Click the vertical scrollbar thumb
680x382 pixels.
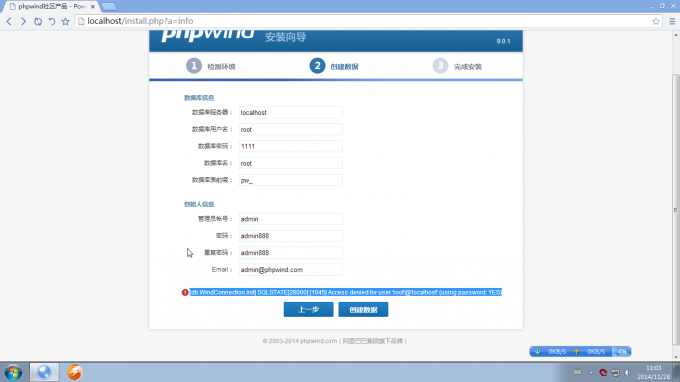[676, 209]
